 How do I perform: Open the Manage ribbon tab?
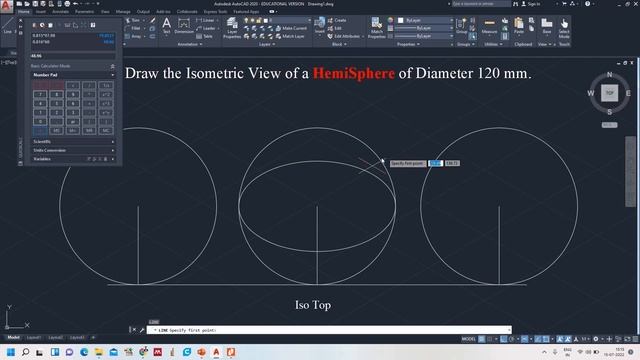point(123,11)
